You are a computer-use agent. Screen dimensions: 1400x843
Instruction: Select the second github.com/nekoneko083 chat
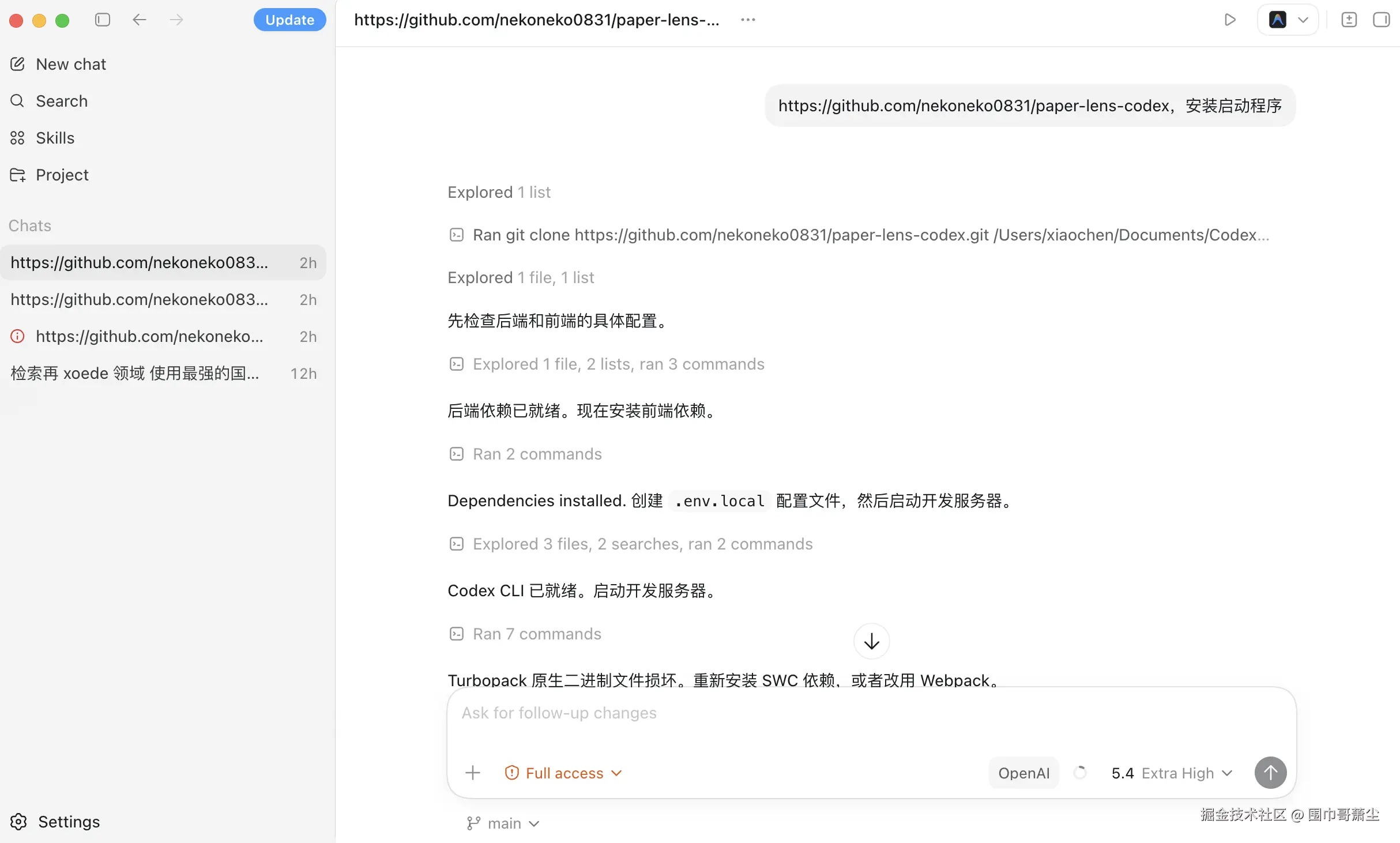point(163,299)
